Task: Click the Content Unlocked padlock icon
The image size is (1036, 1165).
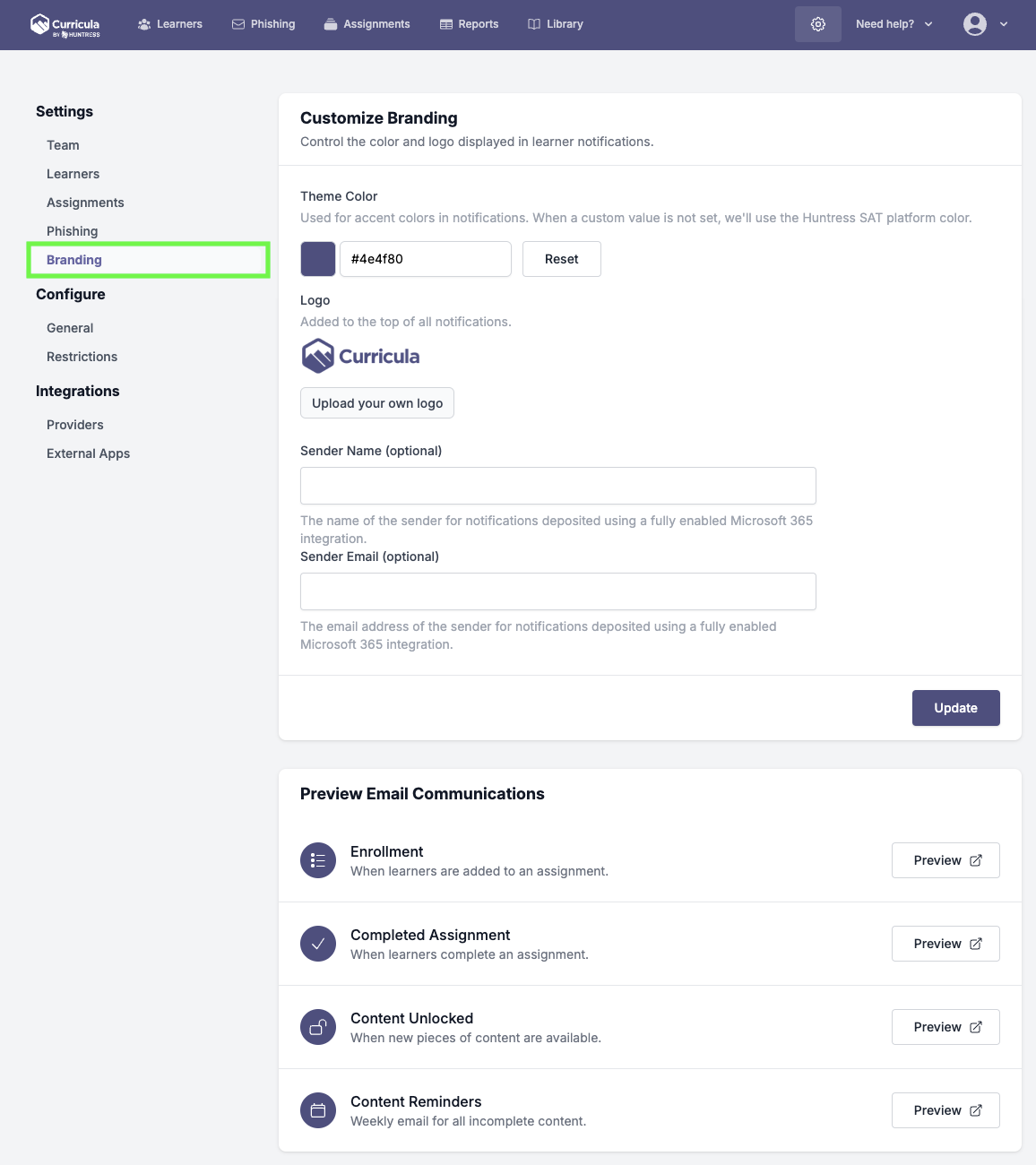Action: [318, 1027]
